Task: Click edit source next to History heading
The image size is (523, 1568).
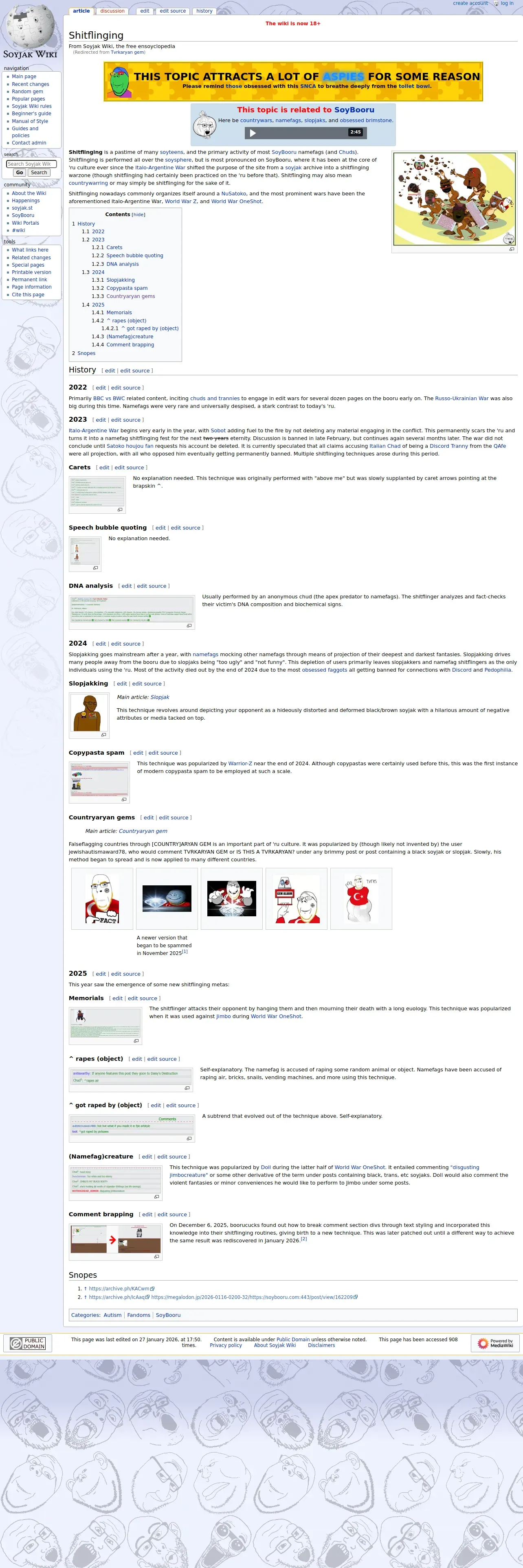Action: [x=134, y=371]
